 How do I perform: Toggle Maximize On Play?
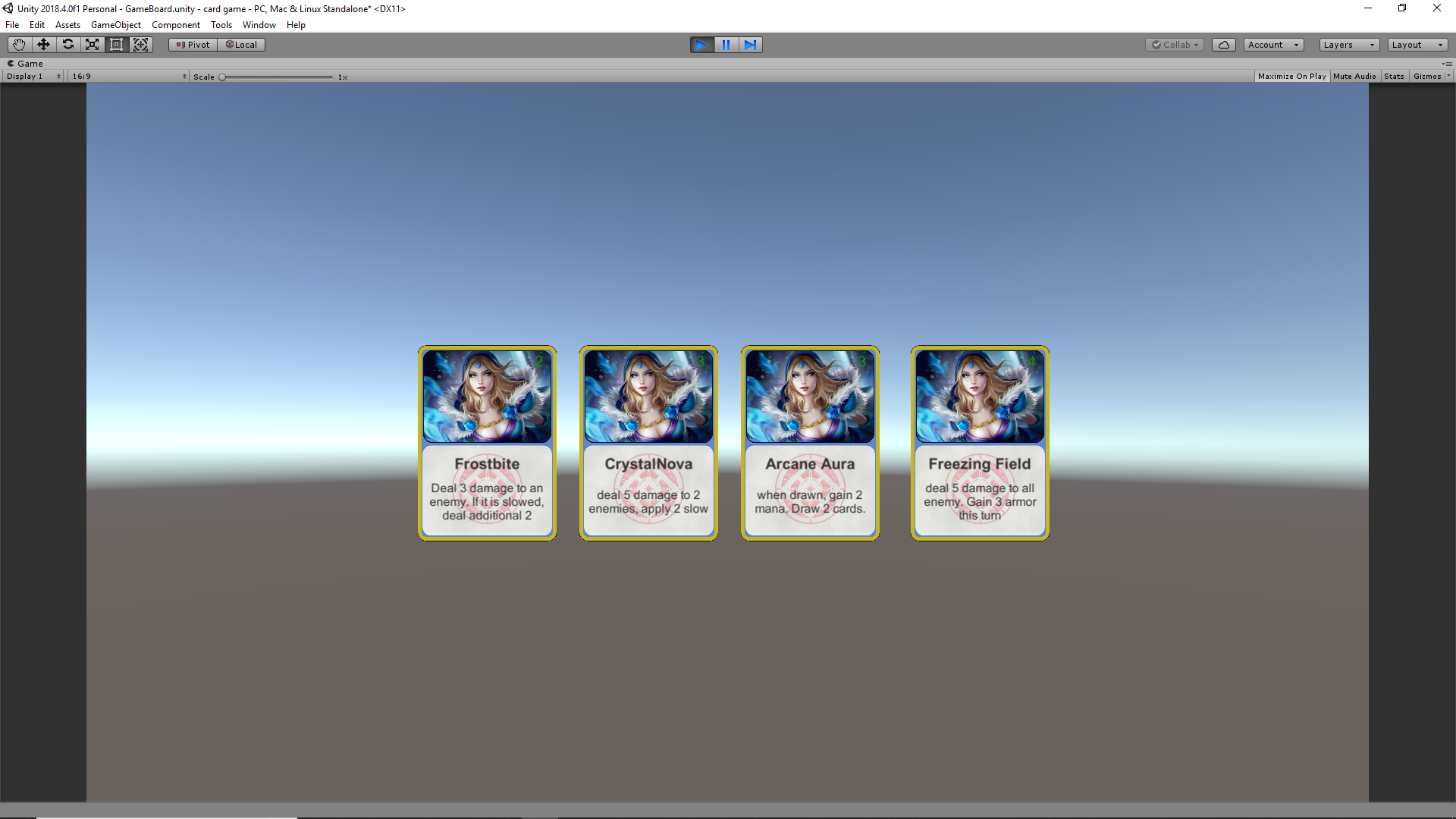pos(1291,77)
